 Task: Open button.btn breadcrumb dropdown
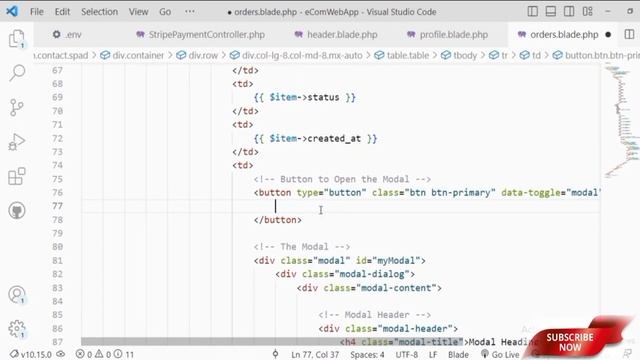pyautogui.click(x=596, y=55)
